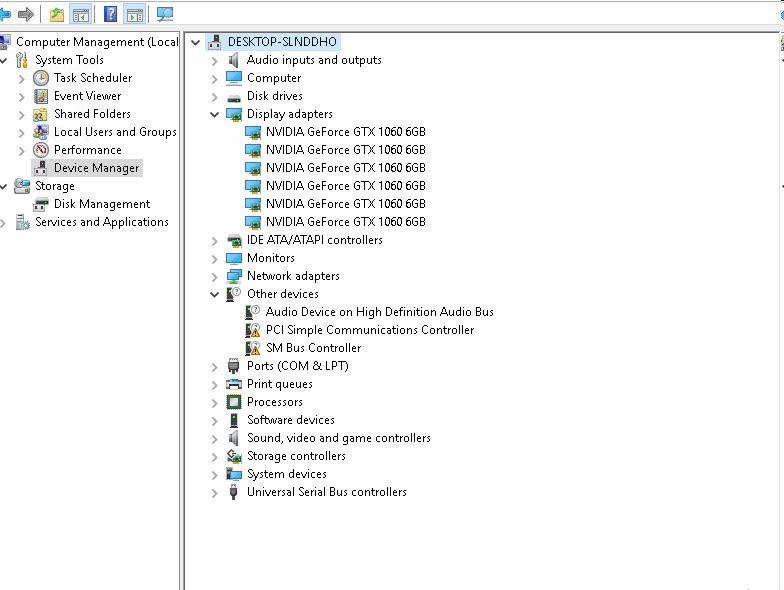The width and height of the screenshot is (784, 590).
Task: Open Event Viewer in the left tree
Action: [x=87, y=96]
